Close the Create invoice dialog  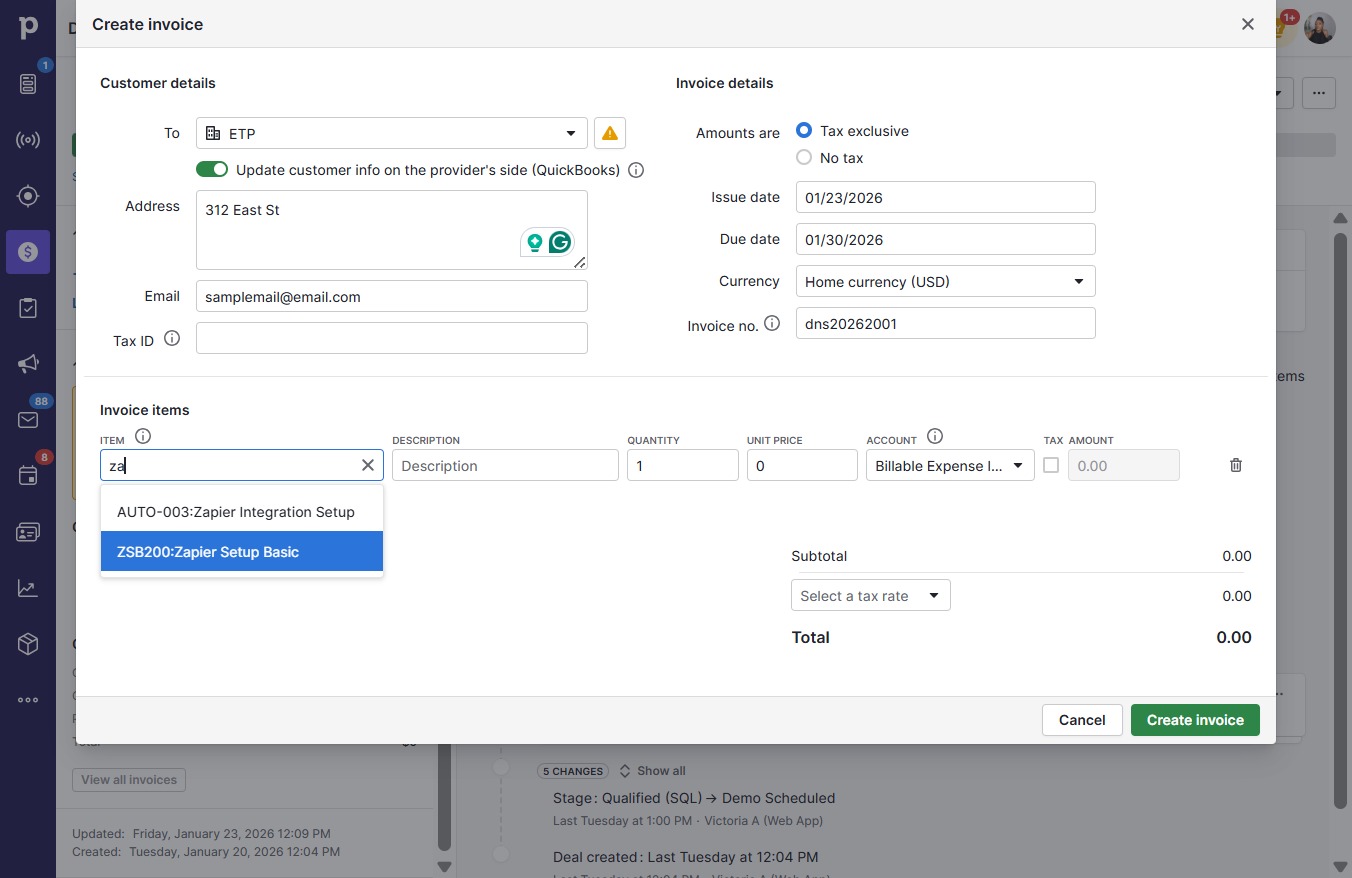[1248, 24]
